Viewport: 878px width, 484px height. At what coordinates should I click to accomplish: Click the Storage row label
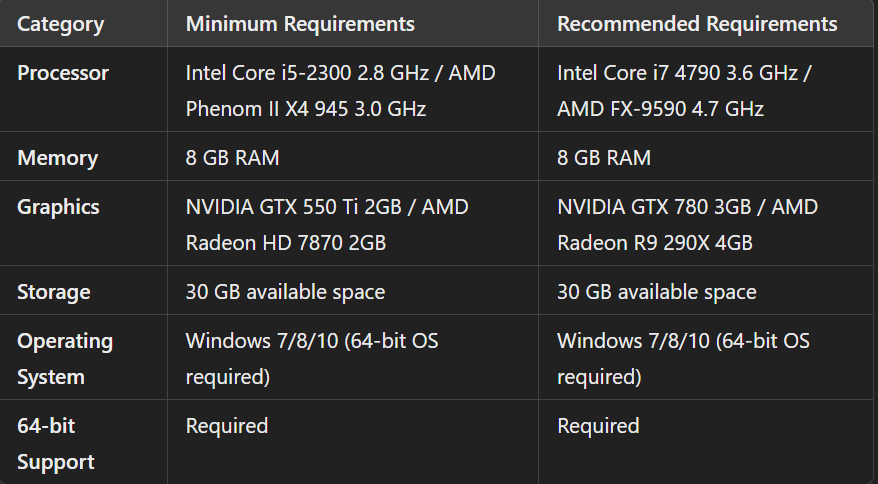[54, 292]
